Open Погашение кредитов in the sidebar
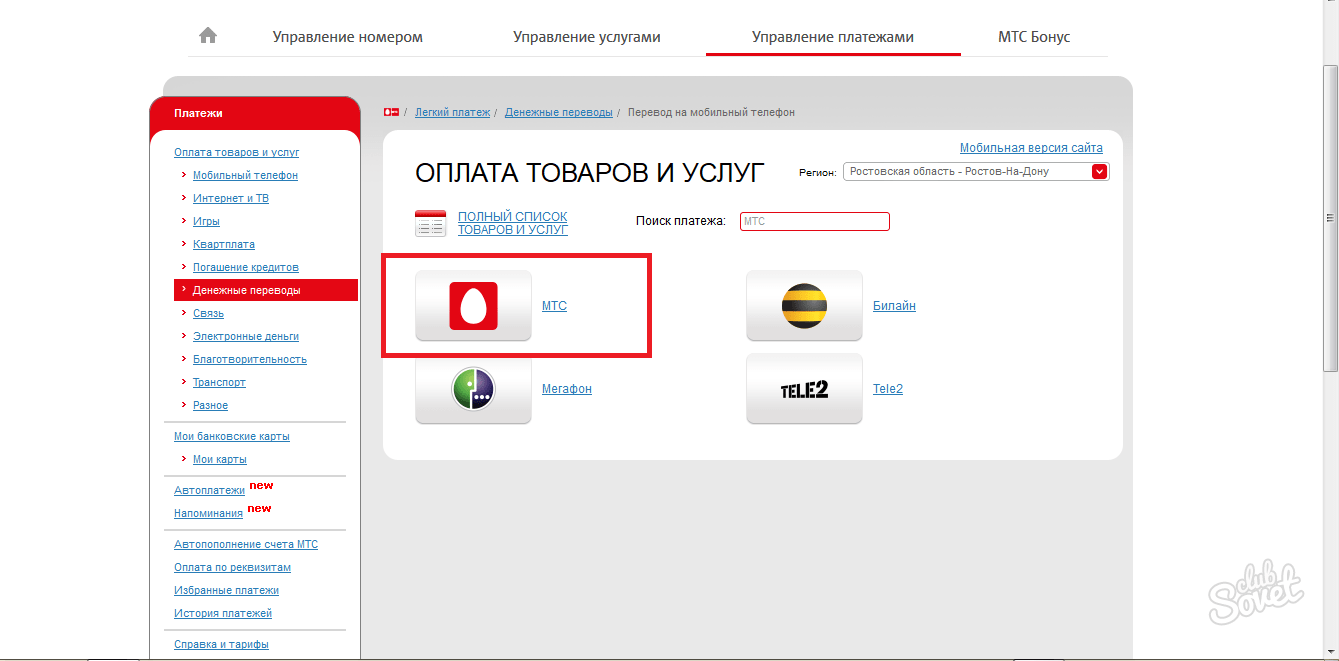1339x661 pixels. click(x=245, y=267)
